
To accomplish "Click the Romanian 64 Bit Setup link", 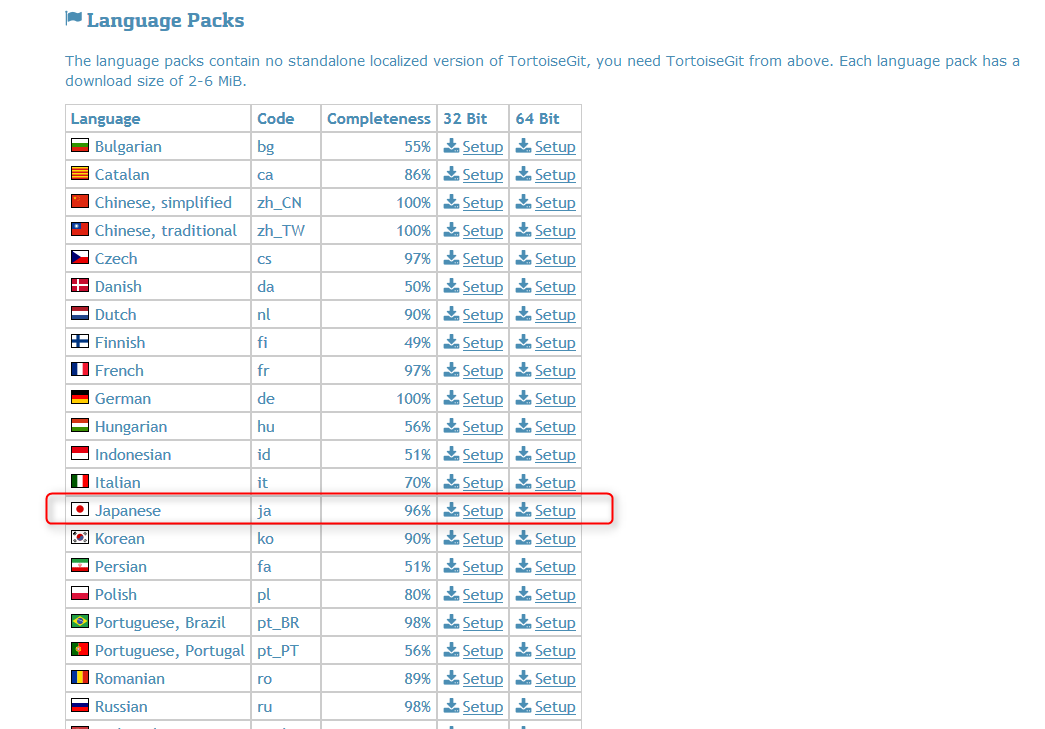I will tap(554, 679).
